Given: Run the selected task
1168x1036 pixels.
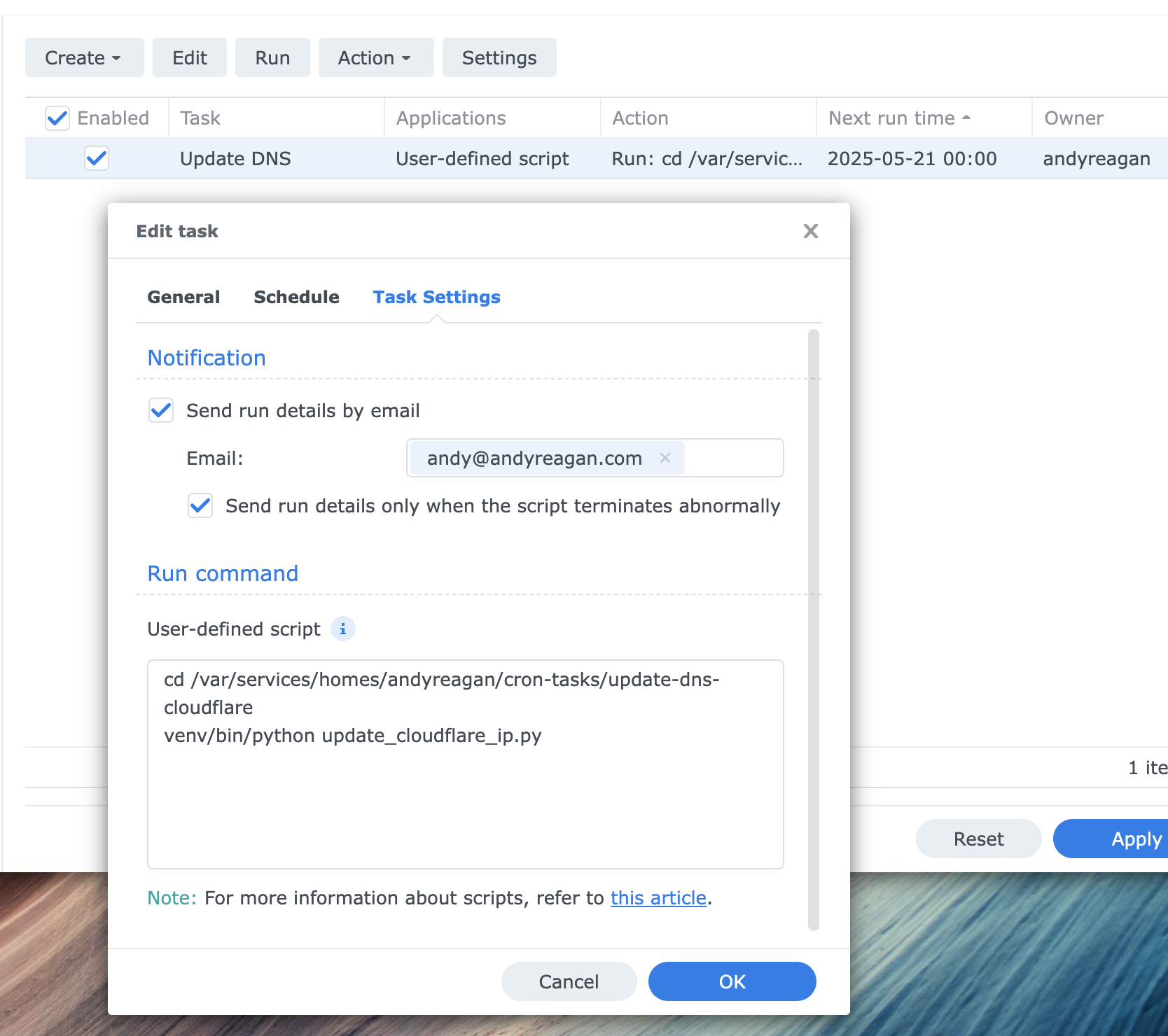Looking at the screenshot, I should [x=272, y=57].
